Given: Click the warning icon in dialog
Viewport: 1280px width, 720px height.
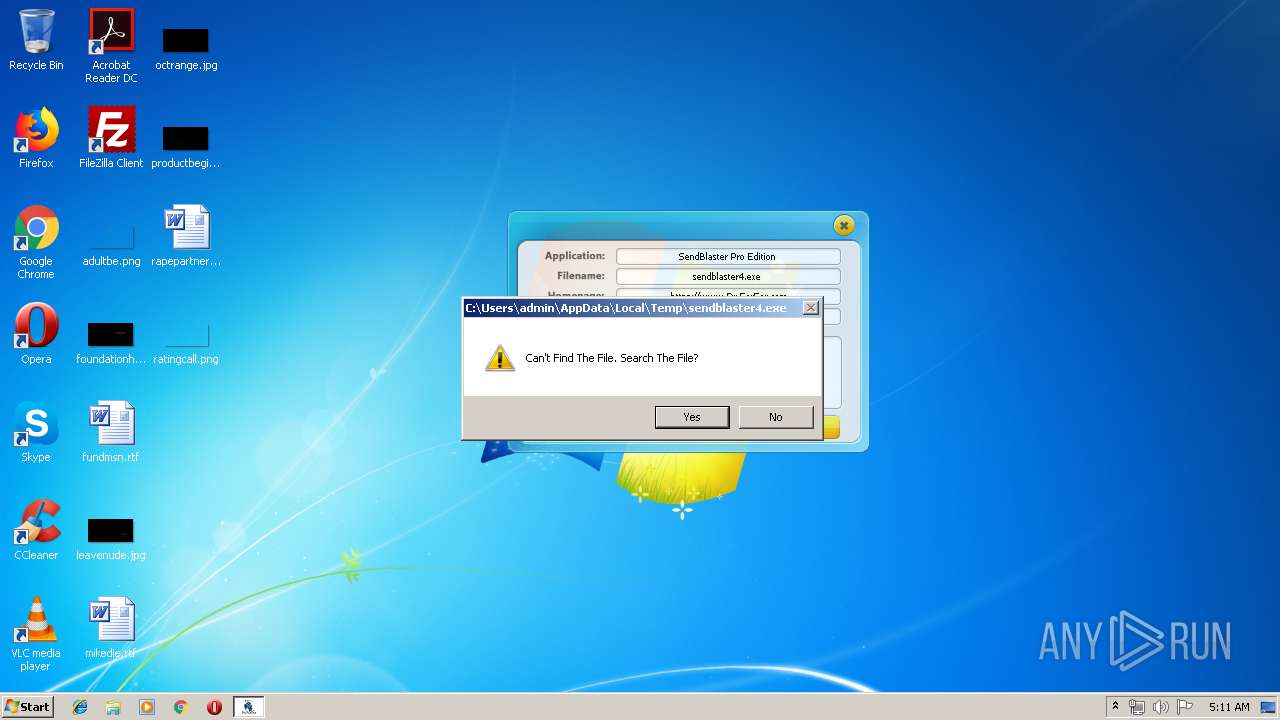Looking at the screenshot, I should pos(499,358).
